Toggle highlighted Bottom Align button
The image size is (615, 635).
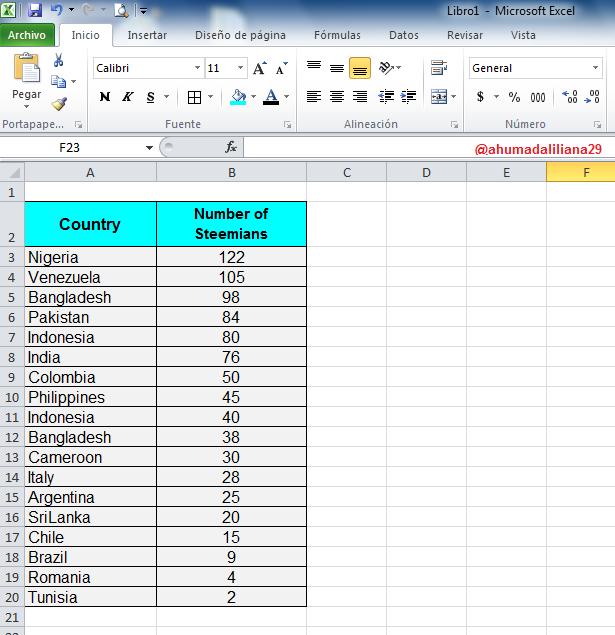(360, 68)
